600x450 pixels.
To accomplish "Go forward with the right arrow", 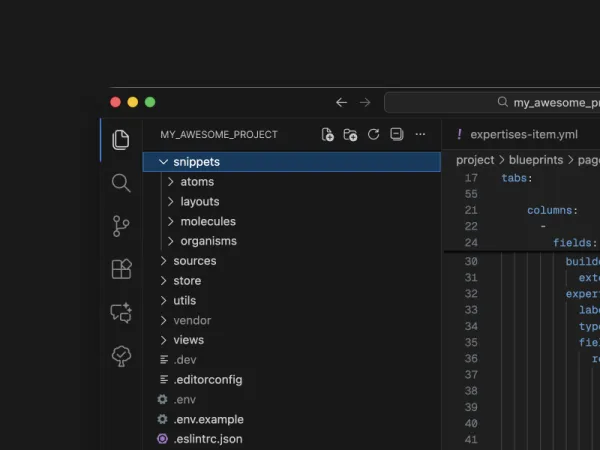I will click(365, 103).
